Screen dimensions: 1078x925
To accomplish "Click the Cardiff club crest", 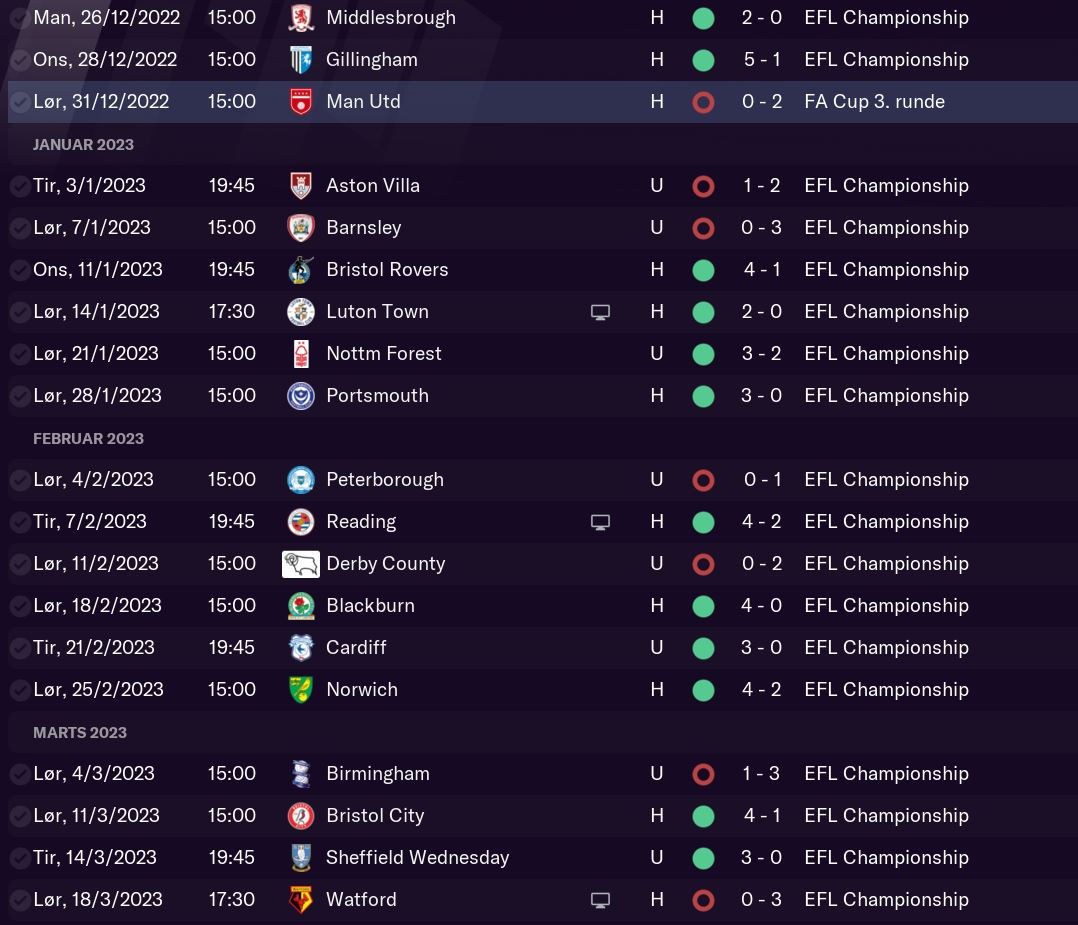I will [300, 648].
